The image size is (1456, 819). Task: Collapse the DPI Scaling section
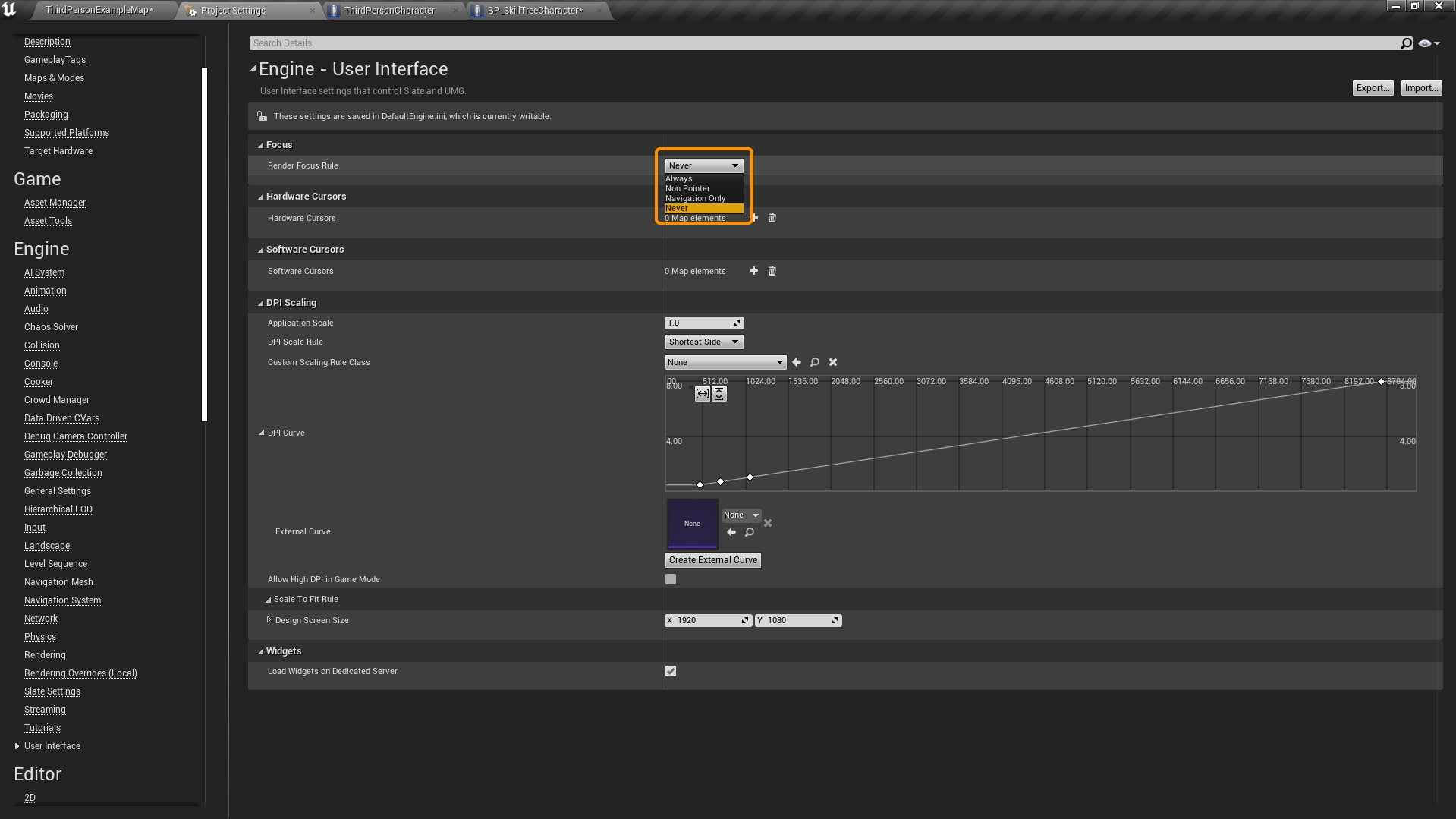click(x=260, y=303)
